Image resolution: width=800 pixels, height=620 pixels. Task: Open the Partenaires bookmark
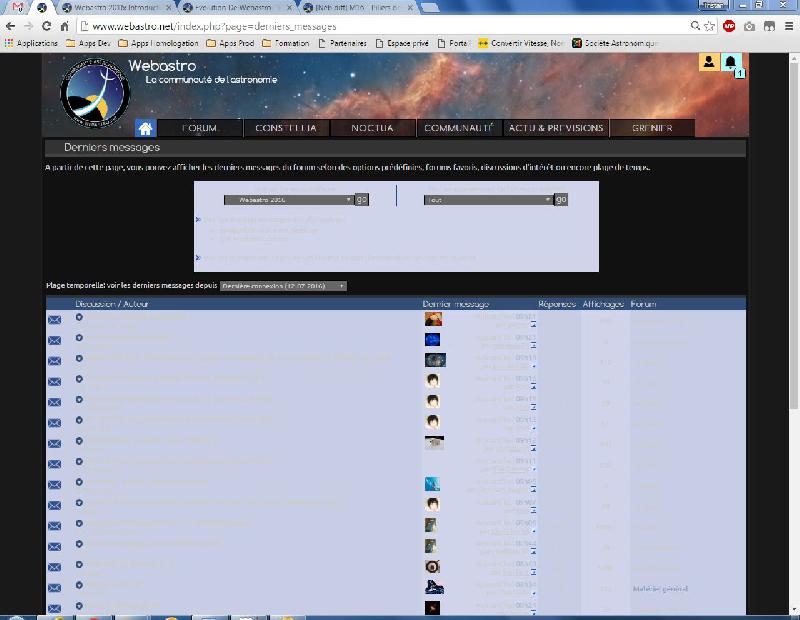point(342,43)
